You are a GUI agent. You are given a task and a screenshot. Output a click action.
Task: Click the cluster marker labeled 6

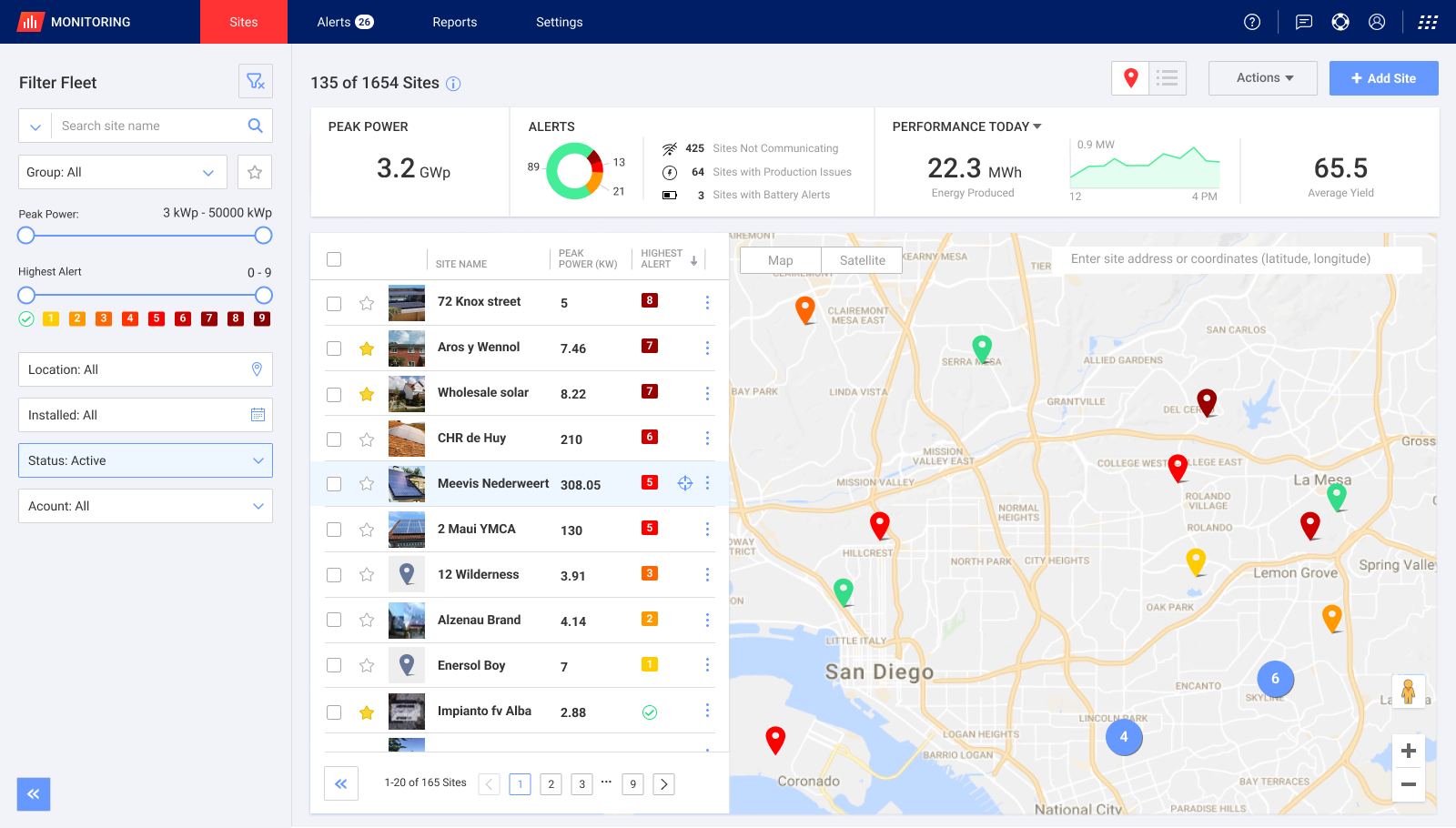coord(1275,679)
